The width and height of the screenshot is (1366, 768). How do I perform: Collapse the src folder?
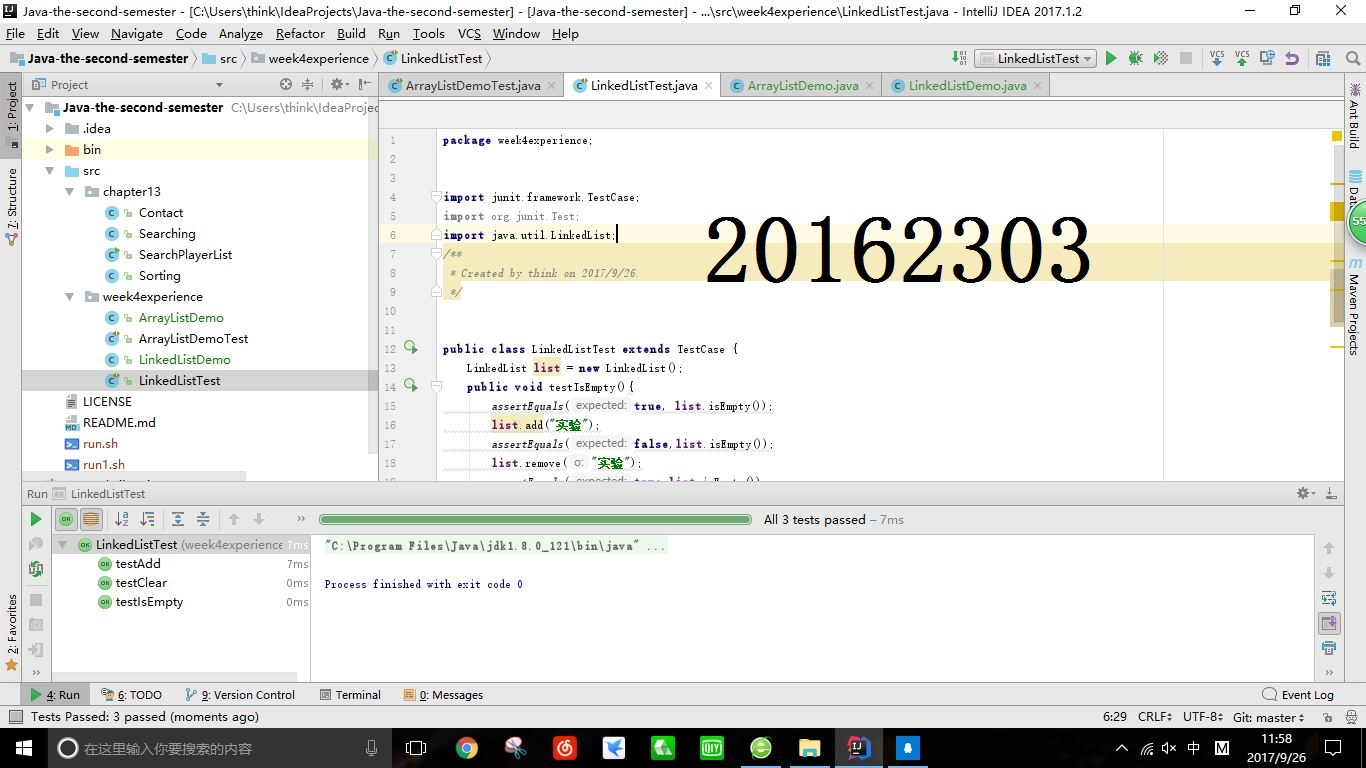(x=49, y=171)
